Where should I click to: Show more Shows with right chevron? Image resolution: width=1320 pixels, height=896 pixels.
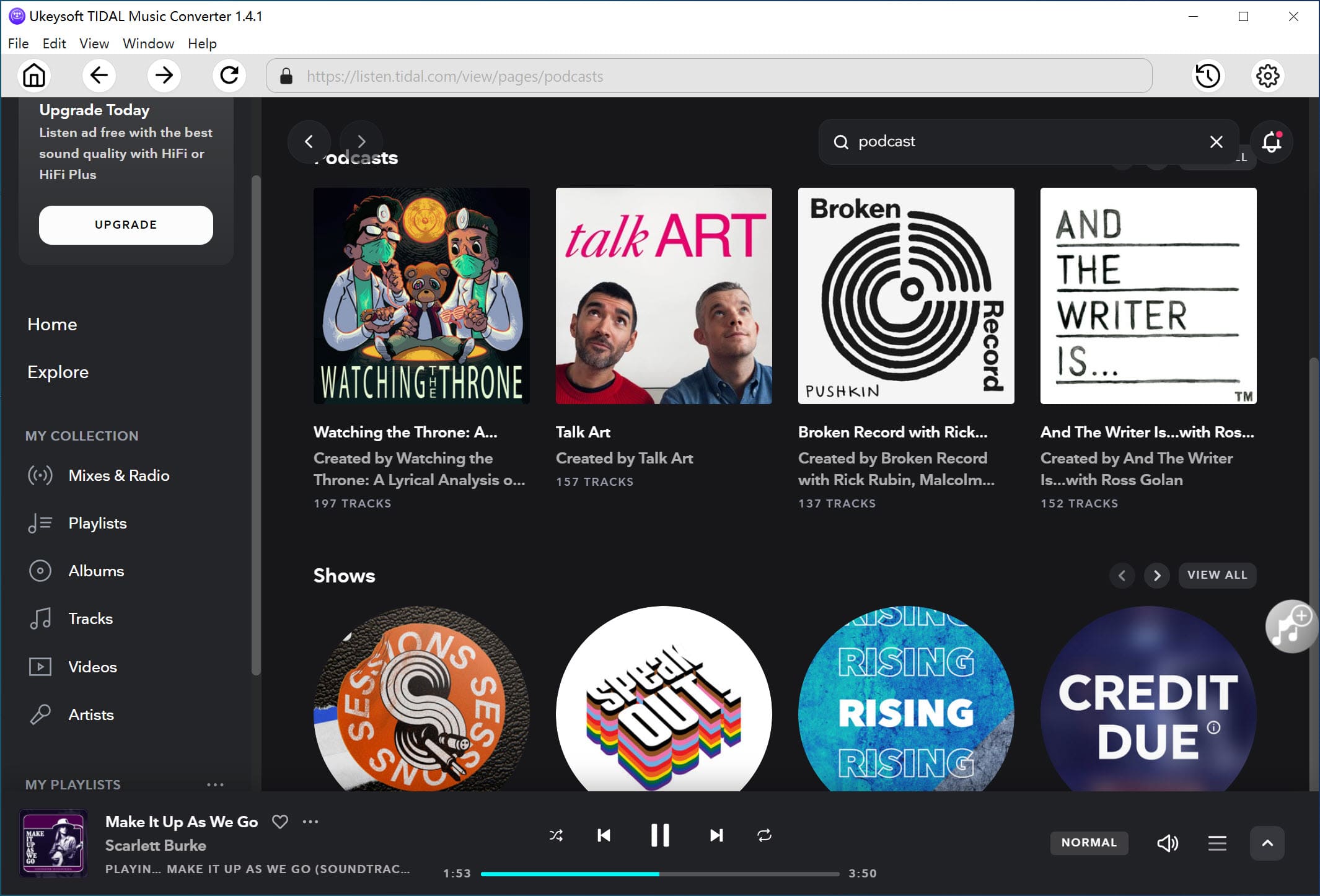point(1156,576)
